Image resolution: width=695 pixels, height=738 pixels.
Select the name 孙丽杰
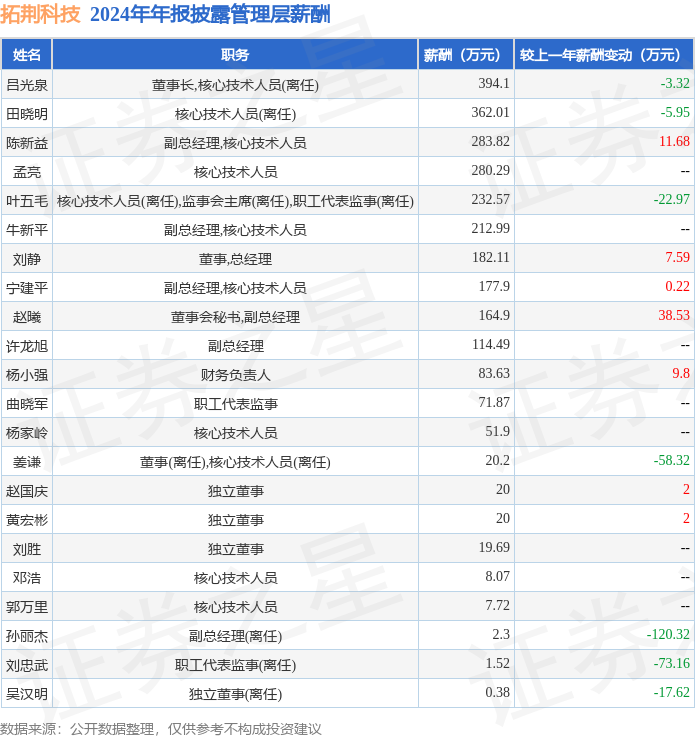(x=27, y=636)
